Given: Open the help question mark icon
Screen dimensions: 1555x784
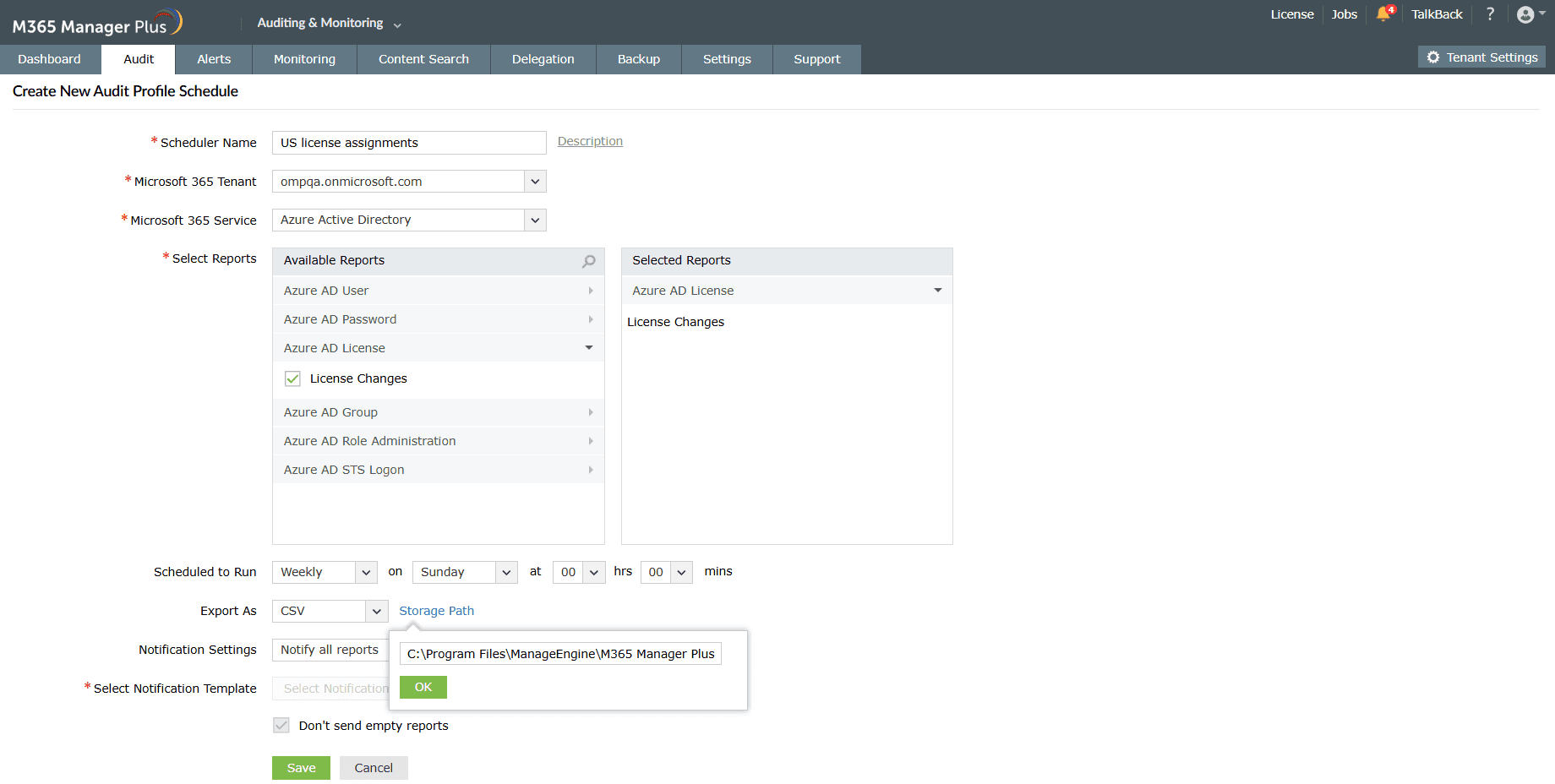Looking at the screenshot, I should [1490, 14].
